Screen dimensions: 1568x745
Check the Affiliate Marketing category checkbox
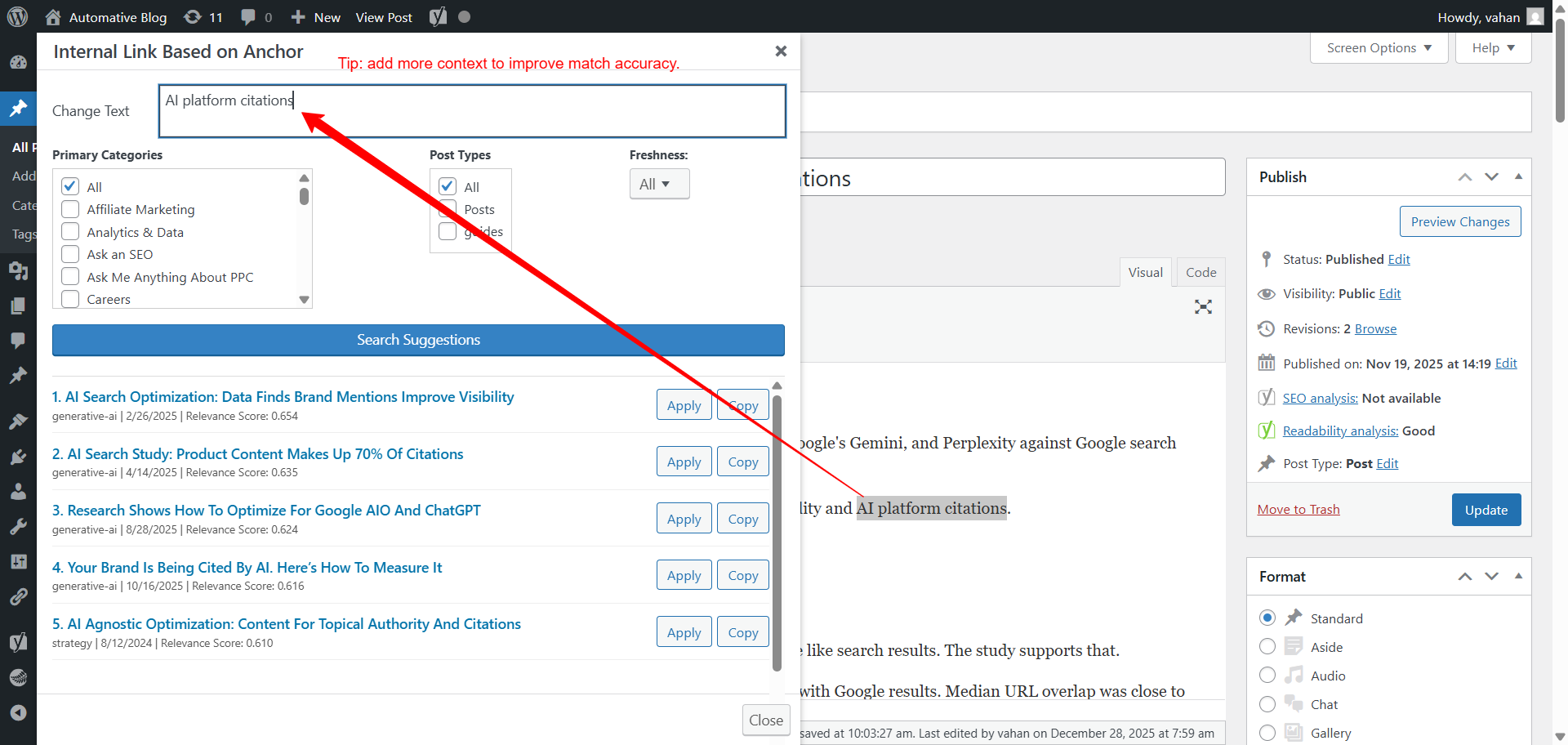71,210
